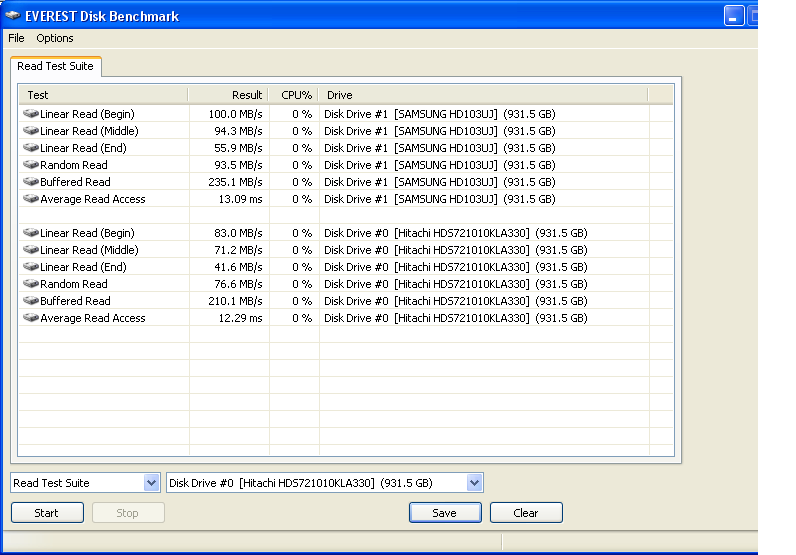The width and height of the screenshot is (796, 555).
Task: Click 'Random Read' label in the Samsung group
Action: click(x=74, y=165)
